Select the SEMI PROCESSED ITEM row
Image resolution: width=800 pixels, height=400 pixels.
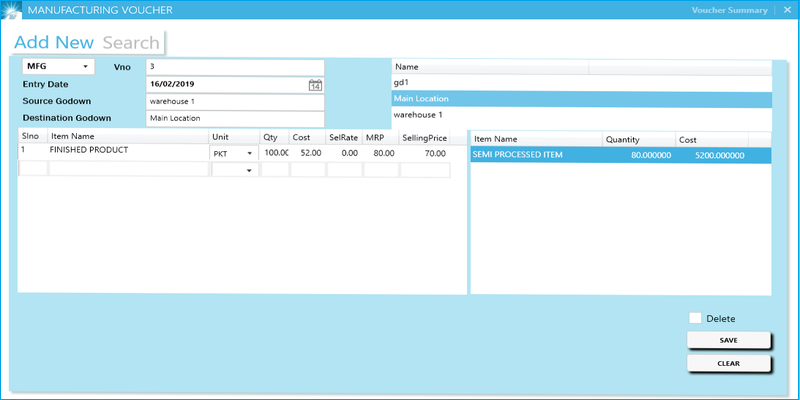coord(620,155)
